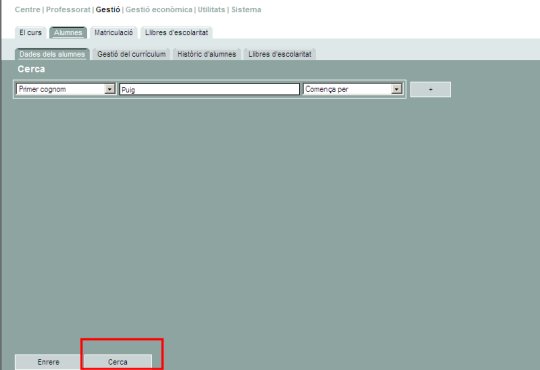The width and height of the screenshot is (540, 370).
Task: Select the Gestió top menu
Action: click(108, 10)
